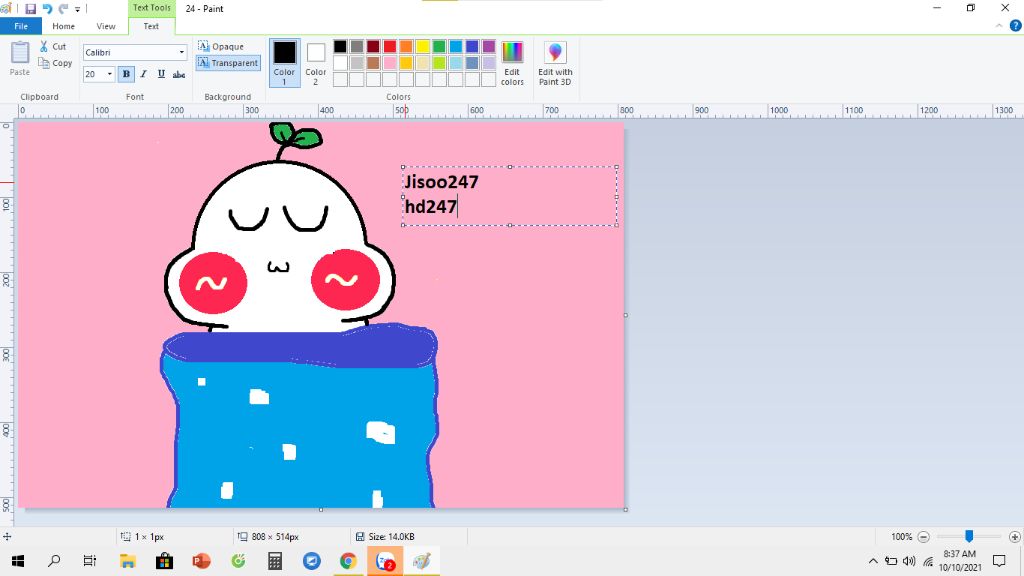Click the Paste clipboard icon
This screenshot has height=576, width=1024.
coord(20,59)
